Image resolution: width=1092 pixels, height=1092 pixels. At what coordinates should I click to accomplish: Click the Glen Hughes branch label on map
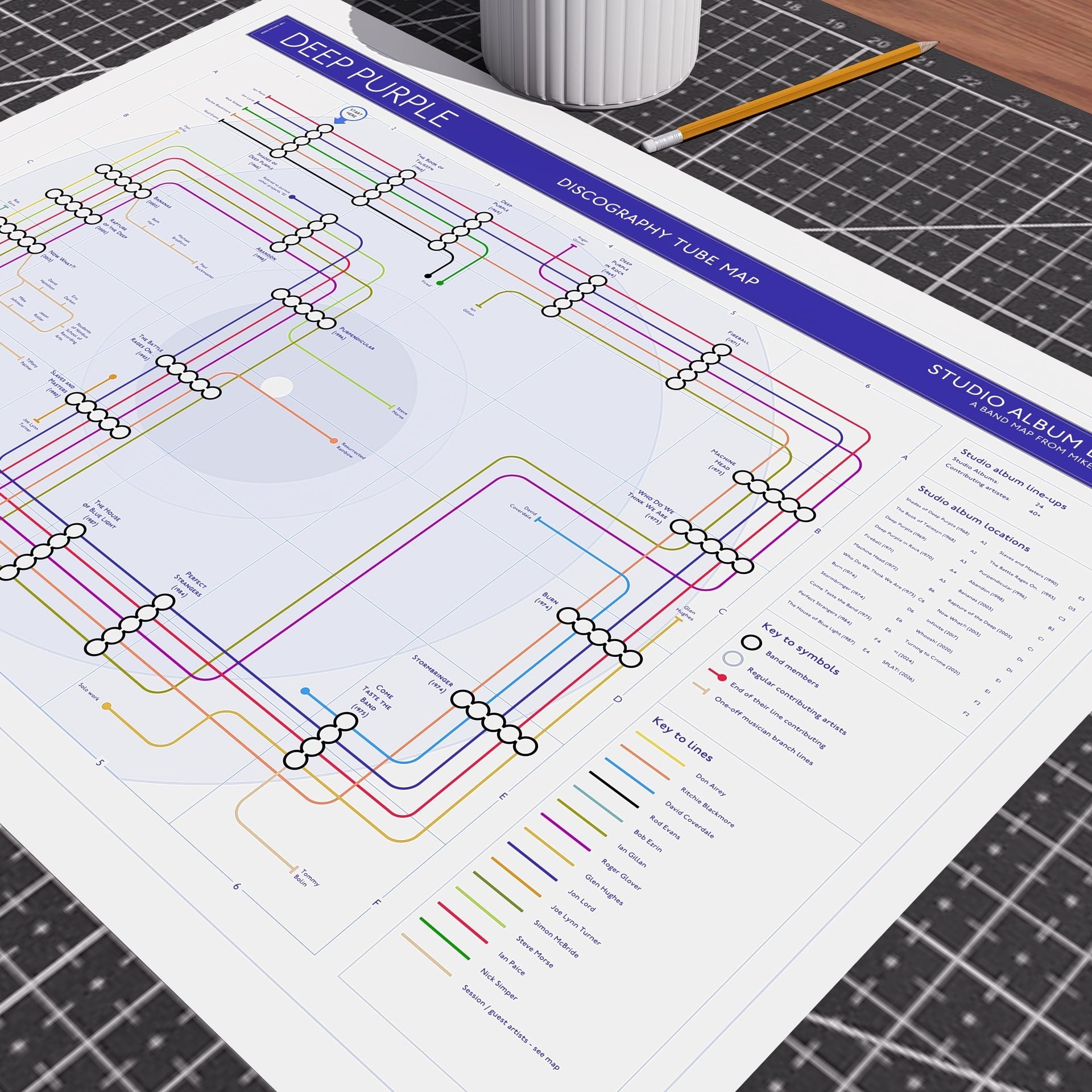pos(686,613)
